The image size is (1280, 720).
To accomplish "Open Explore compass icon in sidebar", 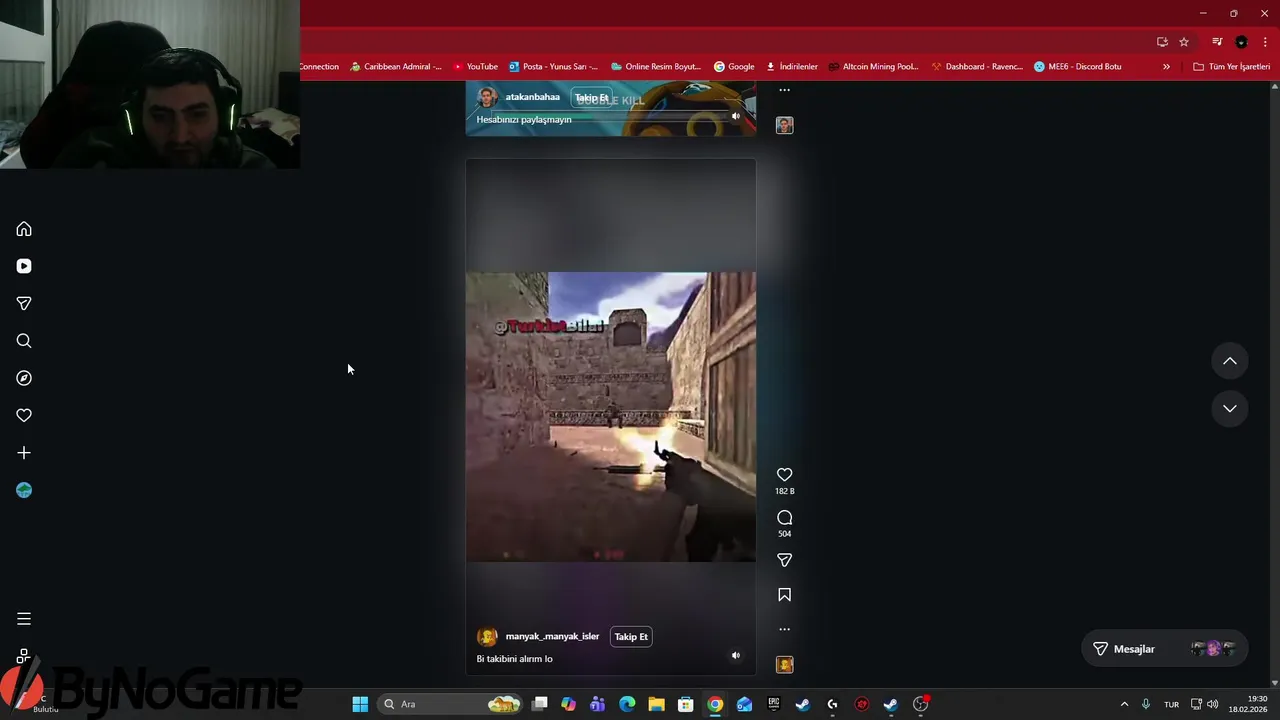I will [24, 378].
